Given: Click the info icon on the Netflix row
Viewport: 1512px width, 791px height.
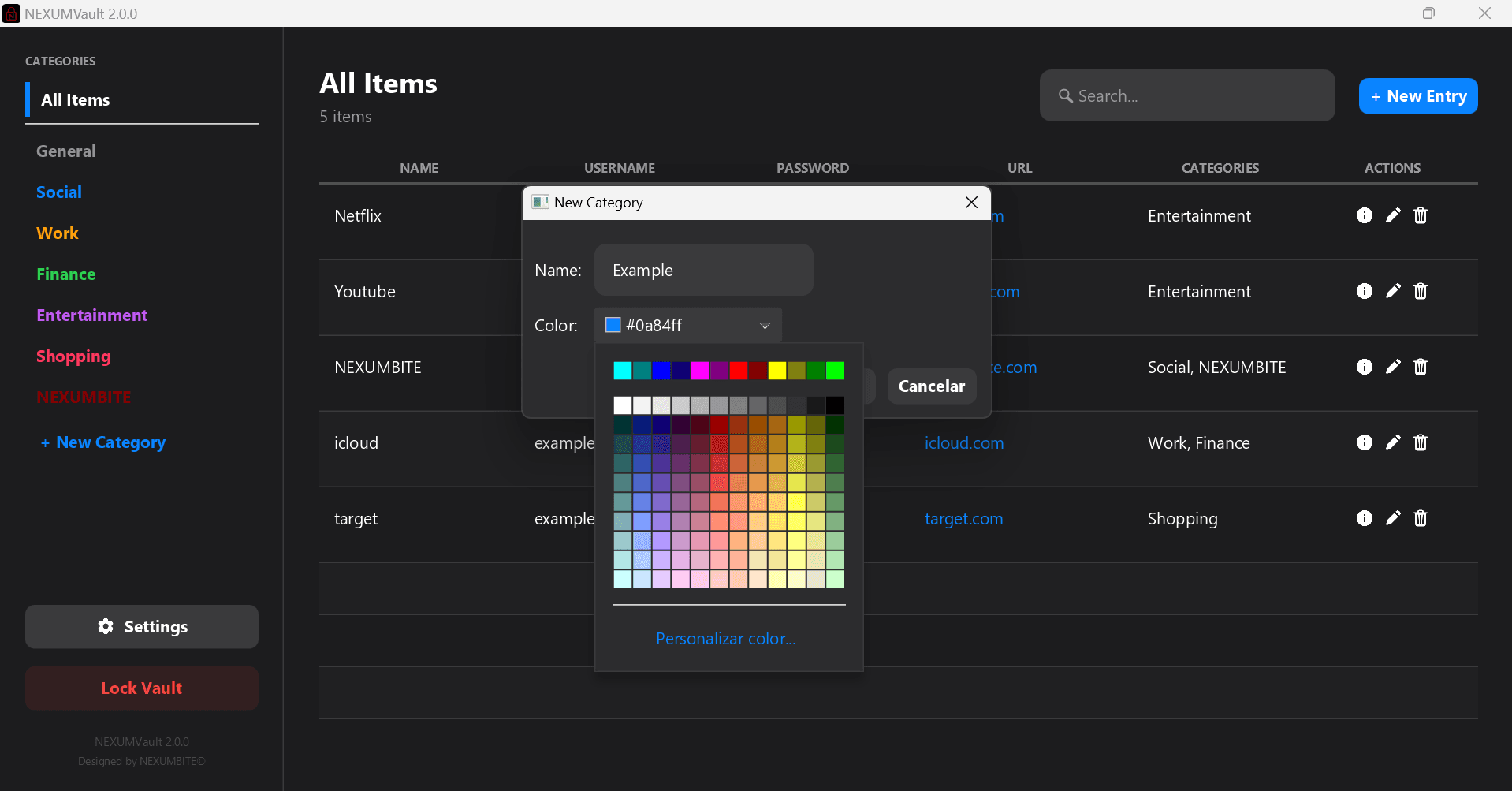Looking at the screenshot, I should pos(1365,215).
